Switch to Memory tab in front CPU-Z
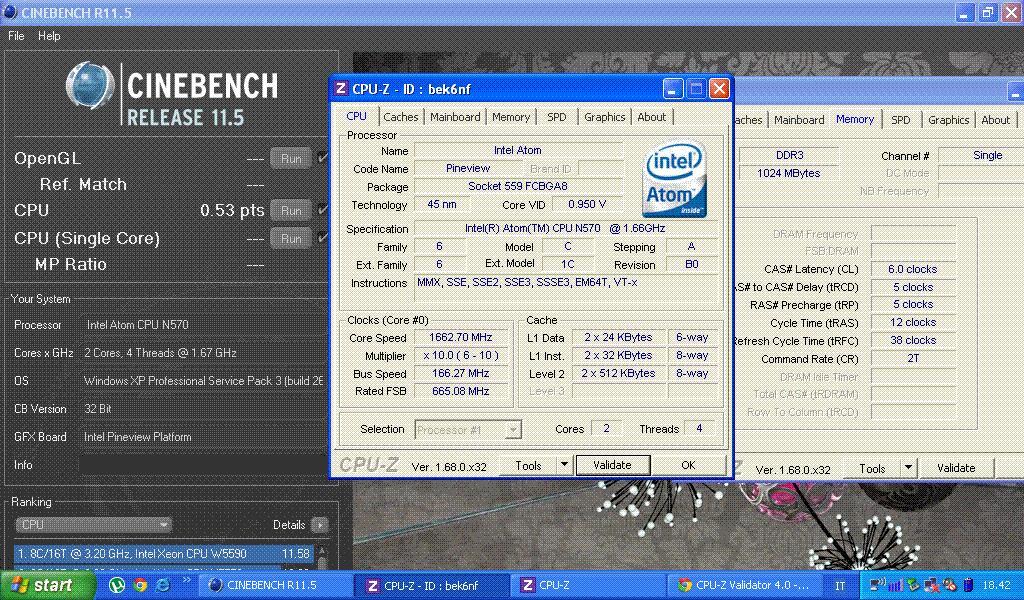 511,117
